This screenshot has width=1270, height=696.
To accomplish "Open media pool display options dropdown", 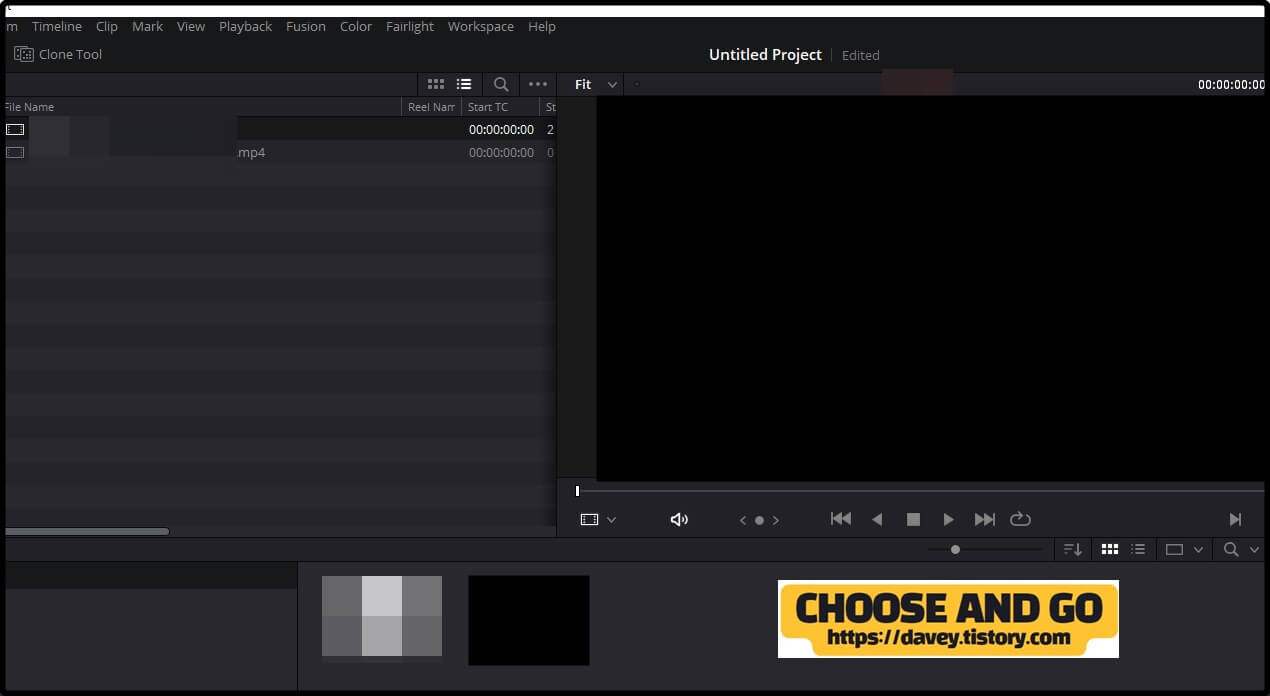I will (1185, 549).
